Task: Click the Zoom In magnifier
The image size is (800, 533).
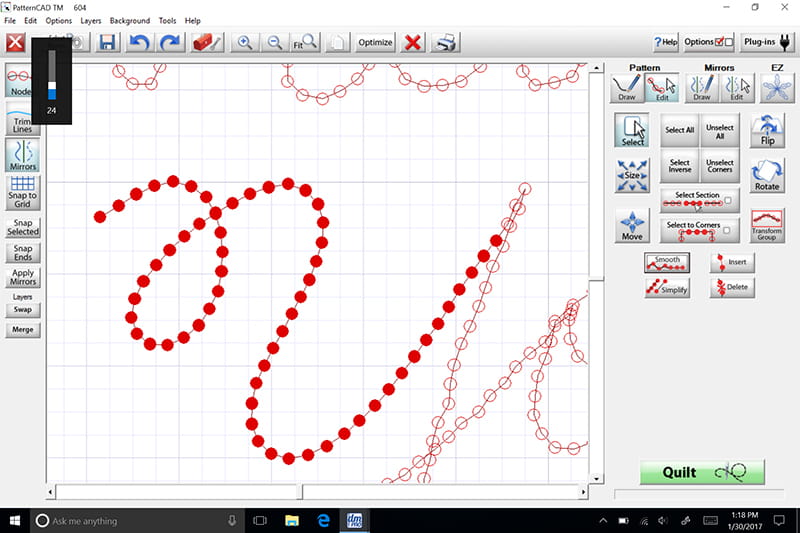Action: pos(243,43)
